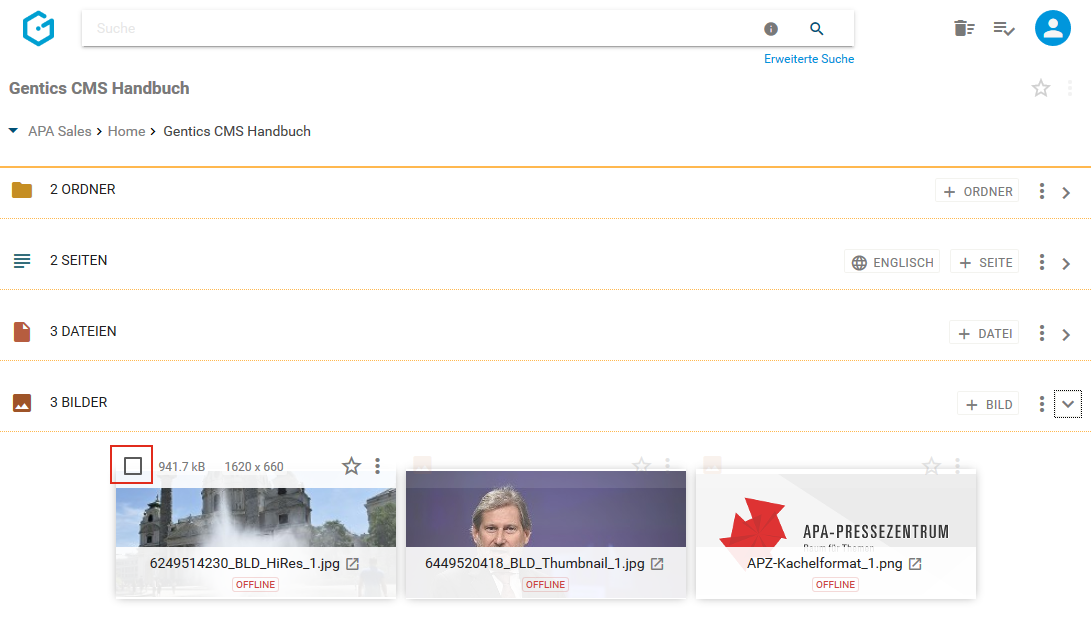Image resolution: width=1091 pixels, height=632 pixels.
Task: Toggle favorite star on the HiRes image
Action: [351, 466]
